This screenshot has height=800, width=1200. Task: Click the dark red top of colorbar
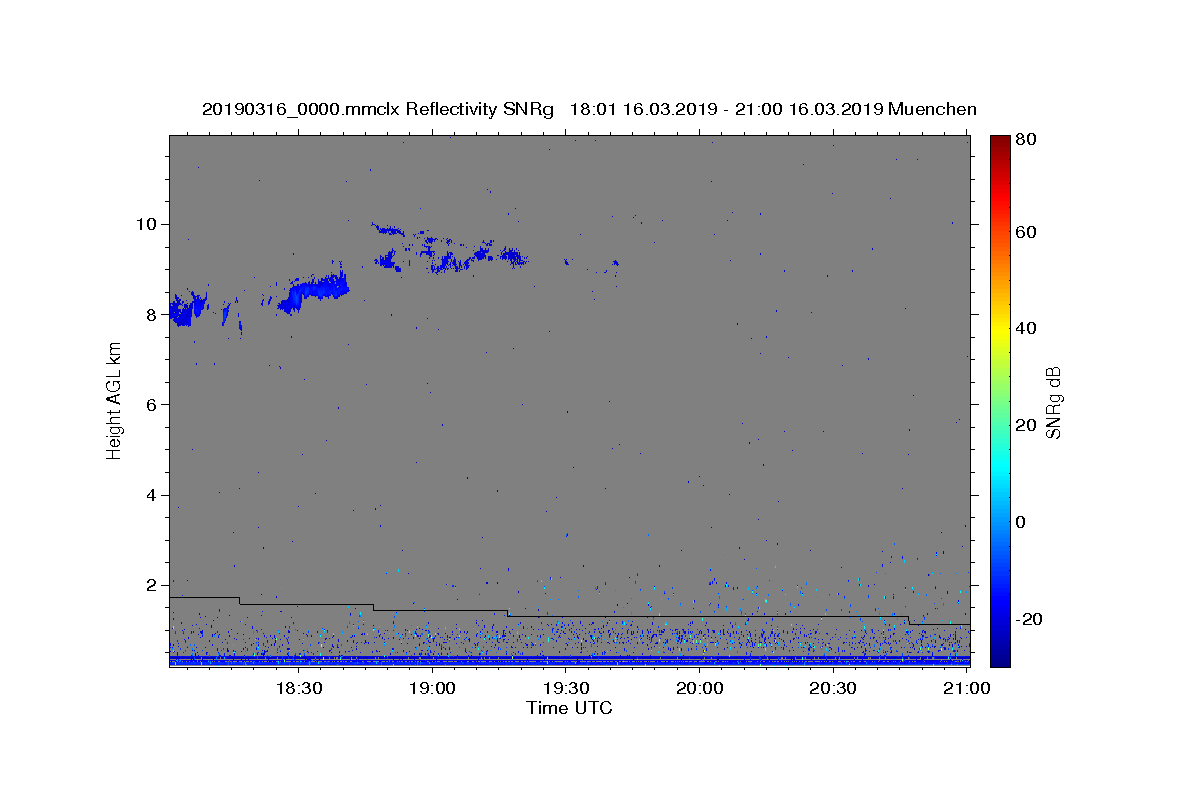pos(1000,143)
